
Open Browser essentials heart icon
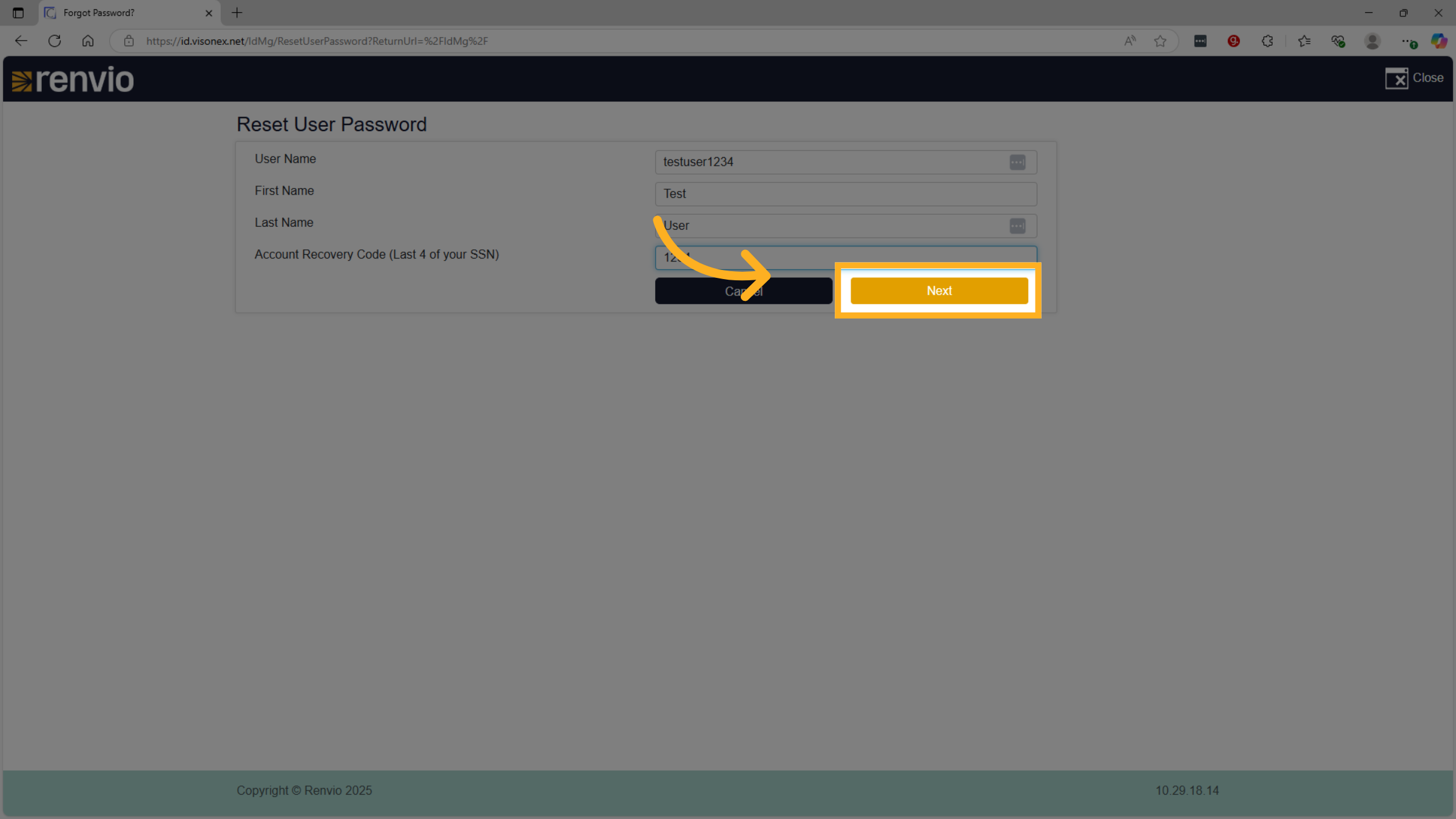click(1338, 41)
